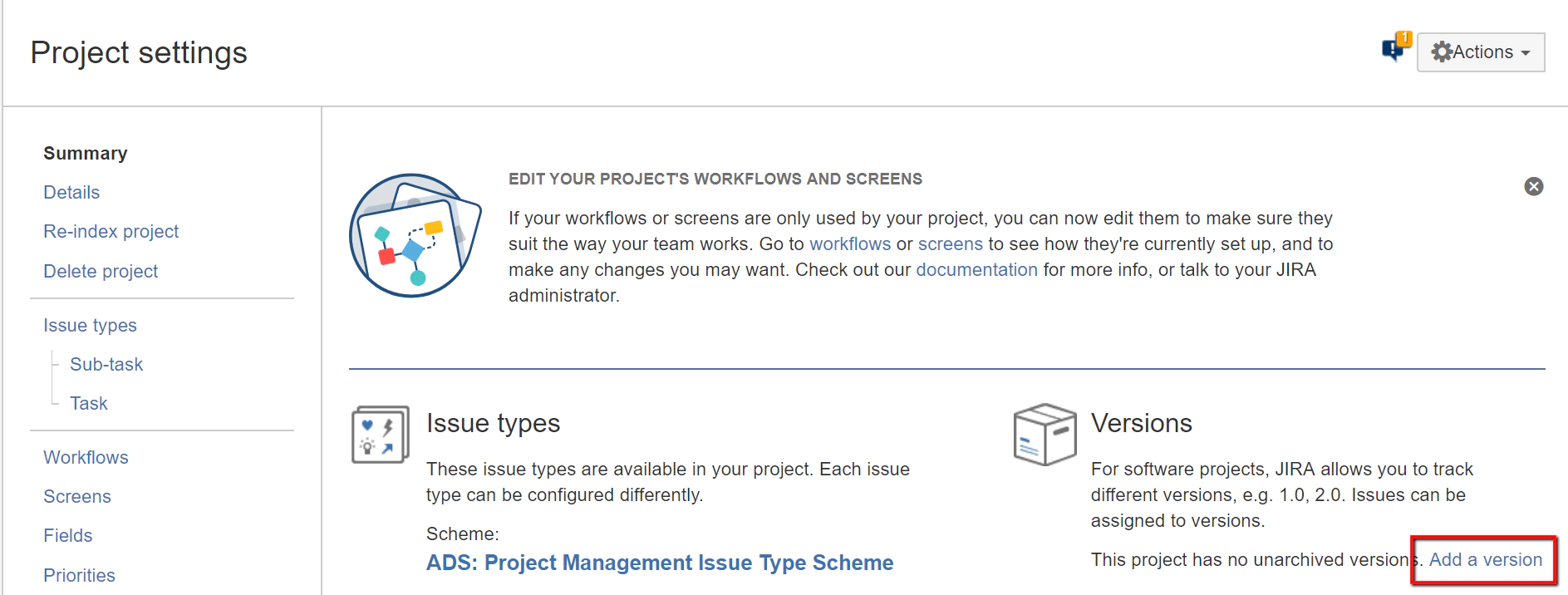1568x595 pixels.
Task: Click the Re-index project link
Action: tap(111, 231)
